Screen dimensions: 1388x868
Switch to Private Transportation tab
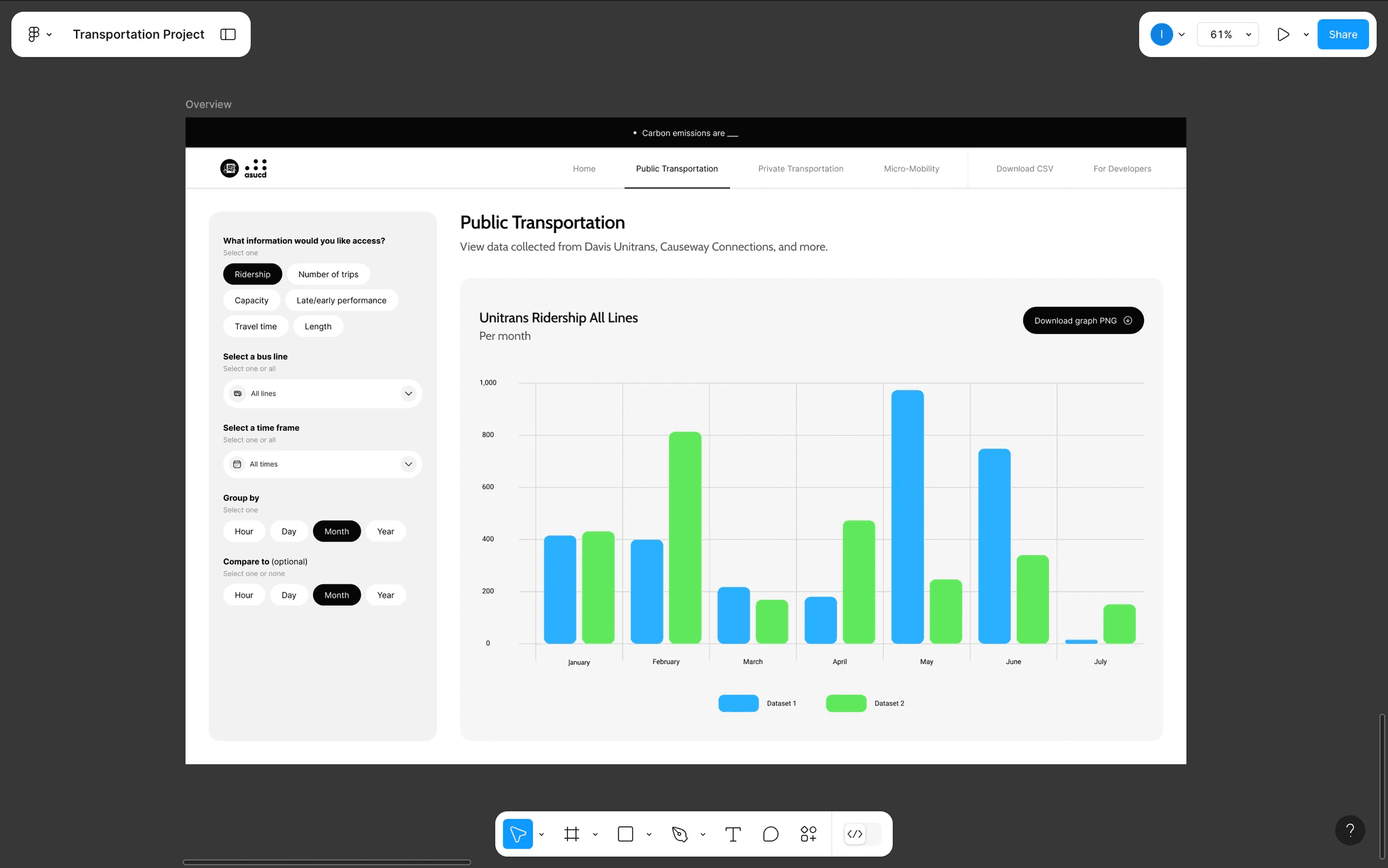[x=800, y=169]
